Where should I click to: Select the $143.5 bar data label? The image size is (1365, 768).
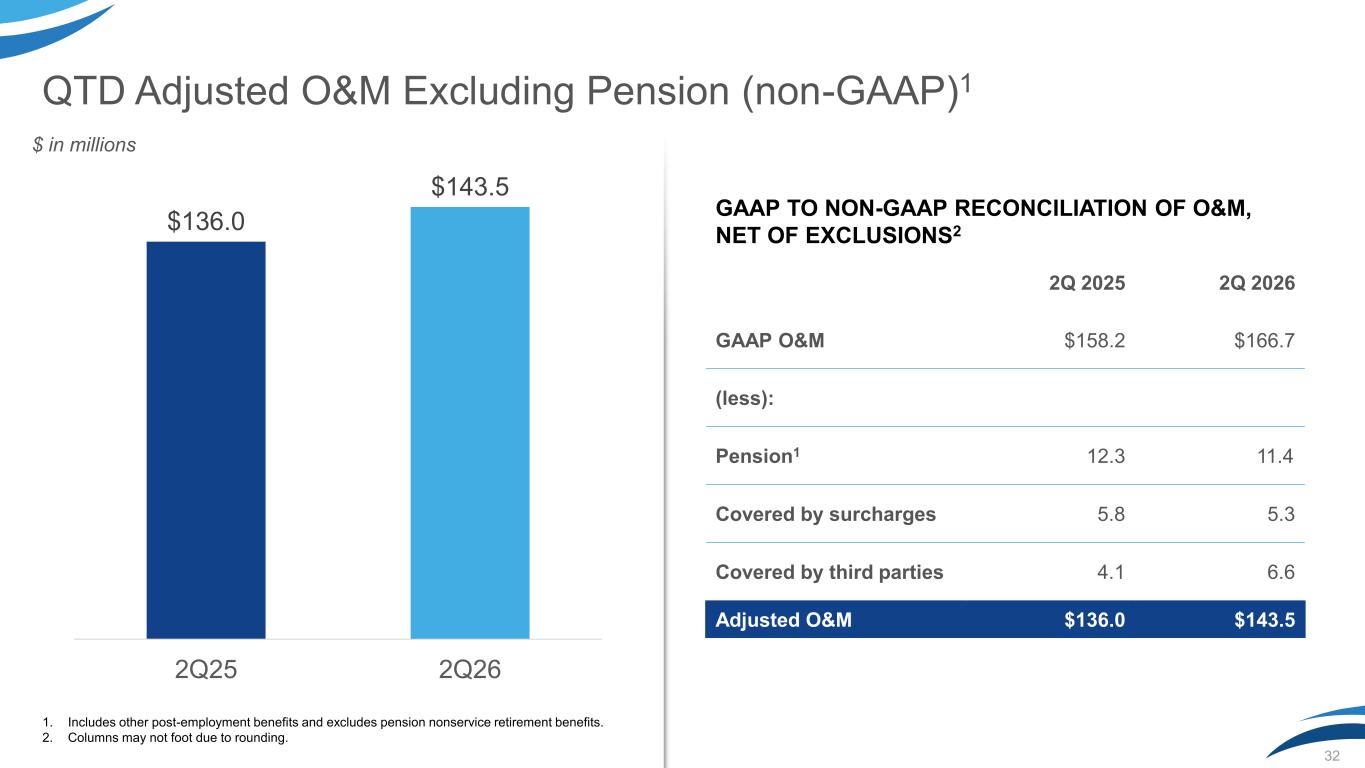coord(470,186)
